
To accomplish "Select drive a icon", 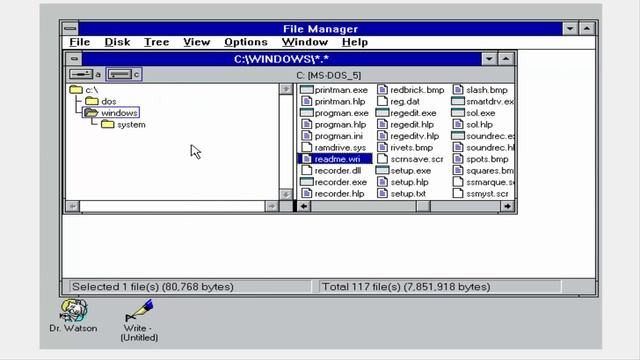I will pyautogui.click(x=81, y=74).
